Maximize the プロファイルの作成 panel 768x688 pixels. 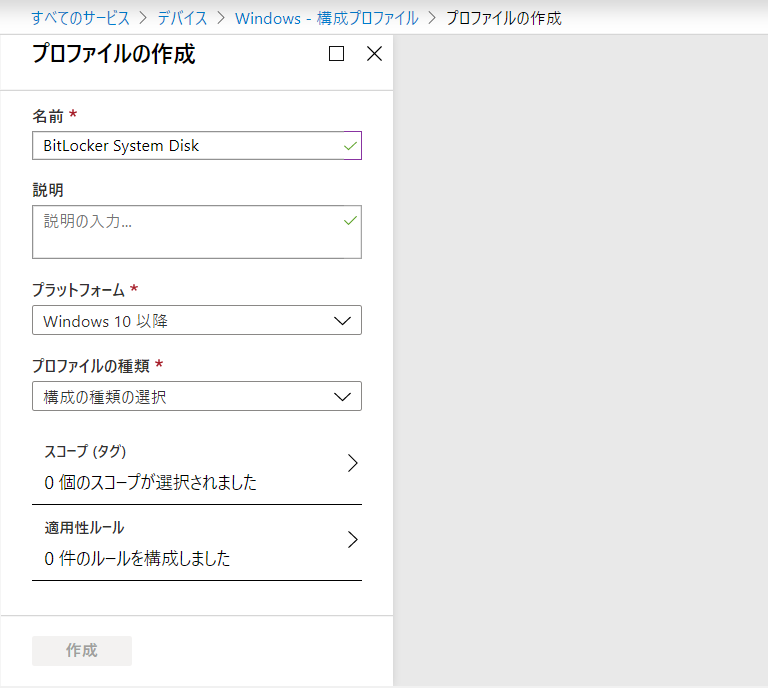click(x=336, y=53)
